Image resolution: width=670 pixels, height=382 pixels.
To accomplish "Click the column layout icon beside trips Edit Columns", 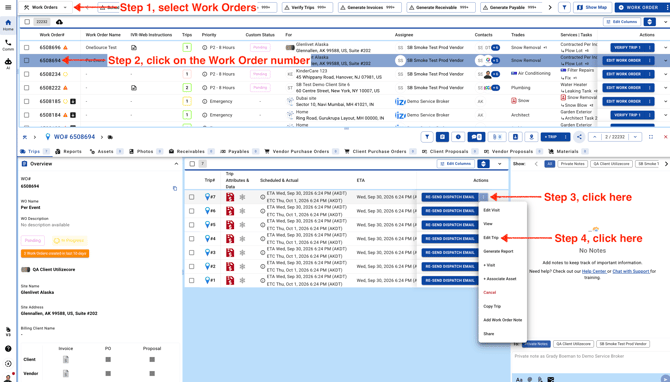I will click(x=483, y=164).
